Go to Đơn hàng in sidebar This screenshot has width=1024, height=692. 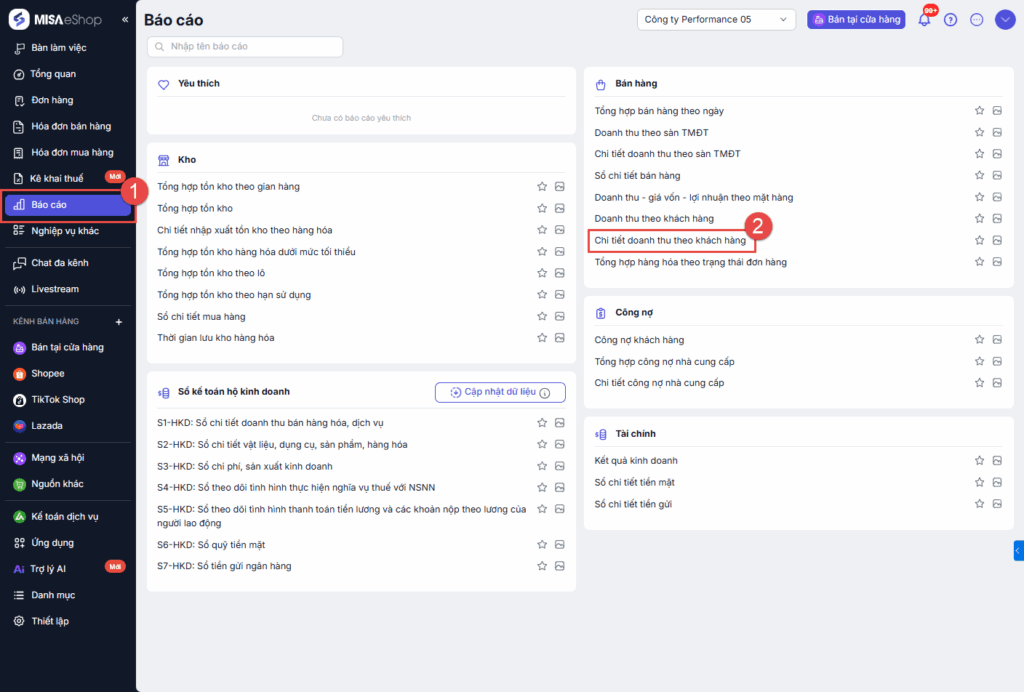(x=52, y=100)
